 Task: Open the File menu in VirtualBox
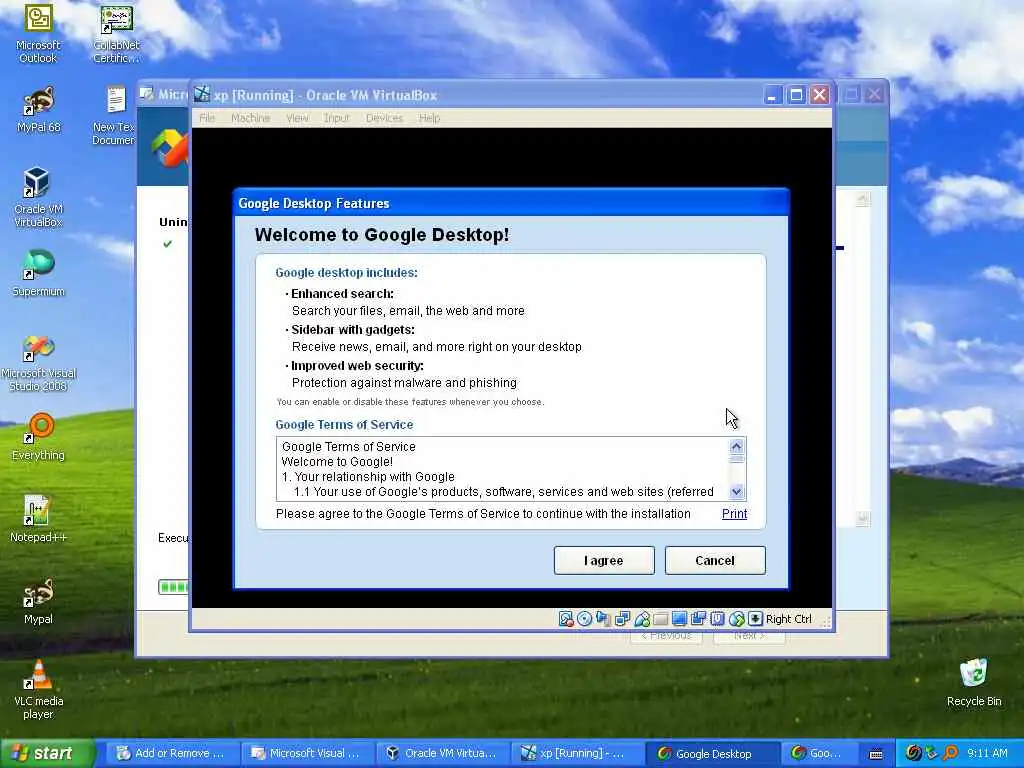(x=207, y=118)
